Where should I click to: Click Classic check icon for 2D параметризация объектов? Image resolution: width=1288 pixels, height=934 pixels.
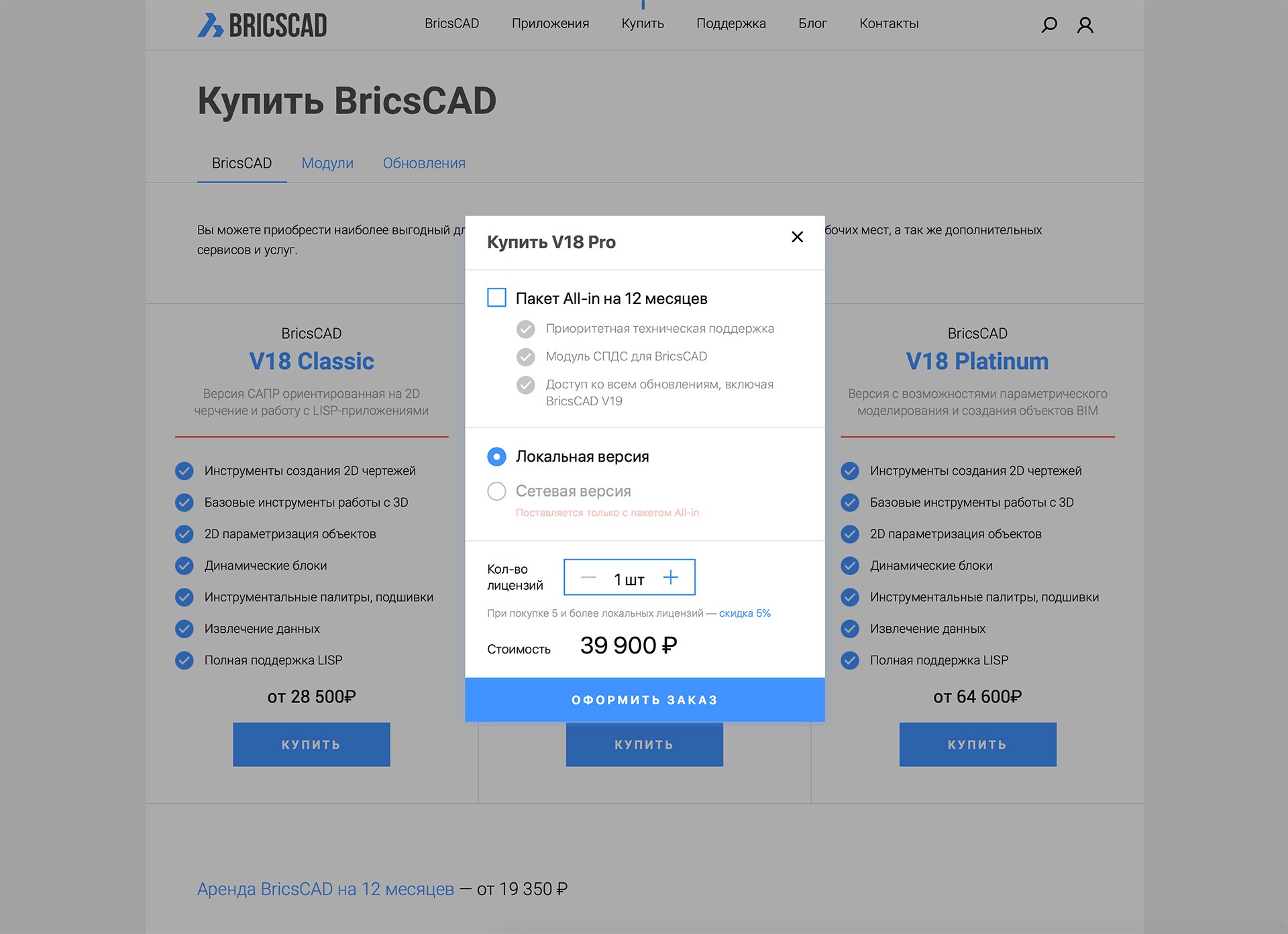click(184, 534)
